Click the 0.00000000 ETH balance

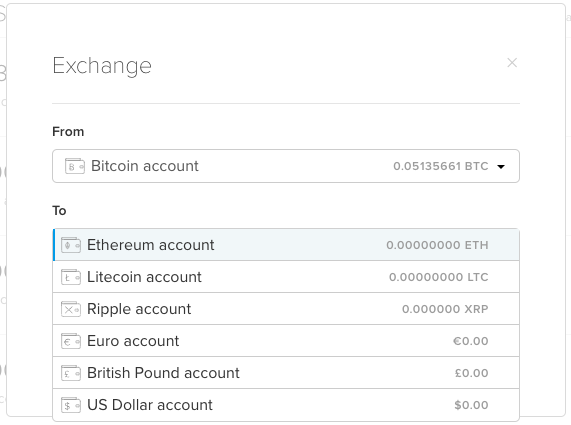[437, 245]
